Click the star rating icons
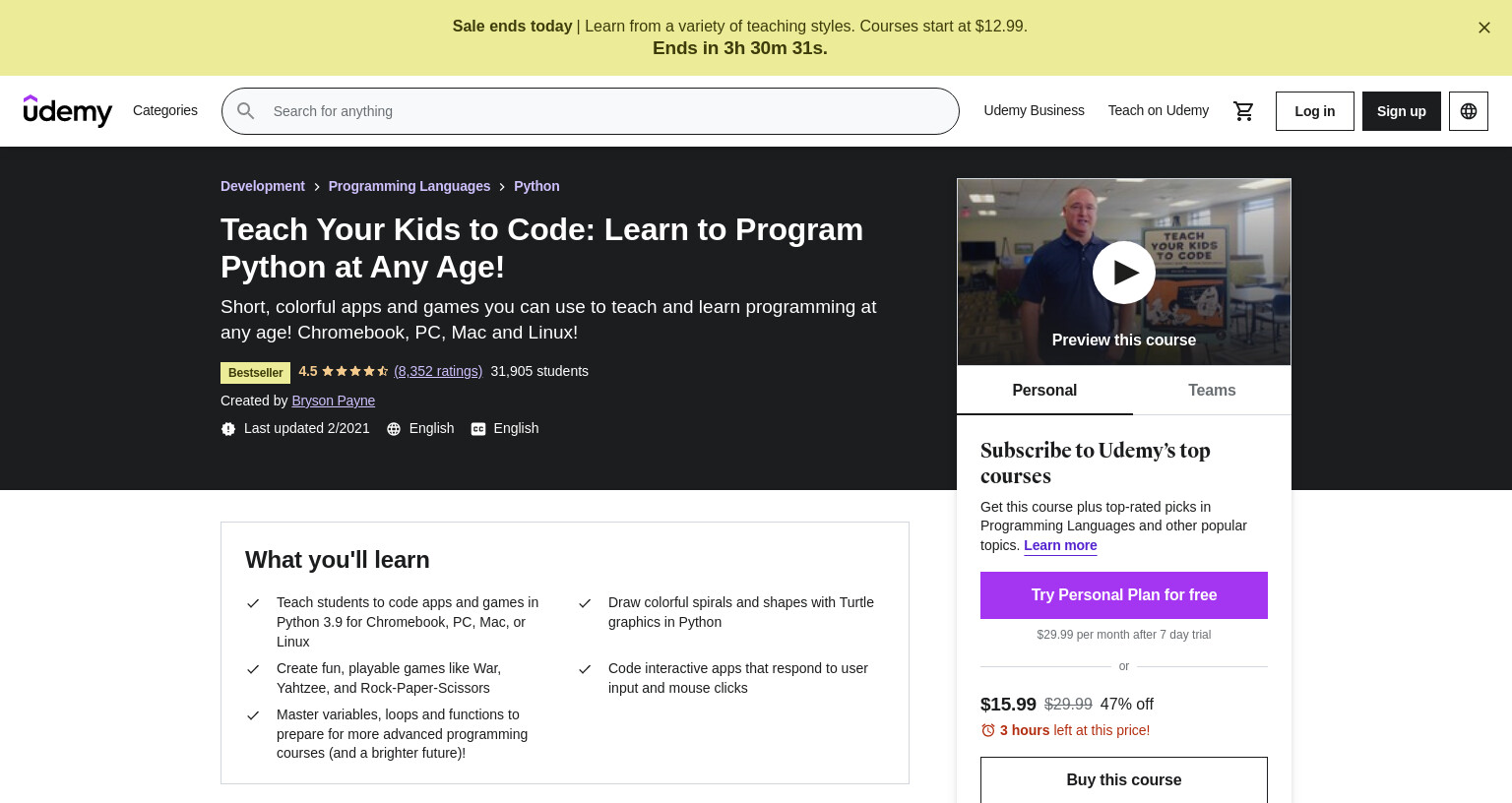Screen dimensions: 1512x803 pyautogui.click(x=355, y=371)
